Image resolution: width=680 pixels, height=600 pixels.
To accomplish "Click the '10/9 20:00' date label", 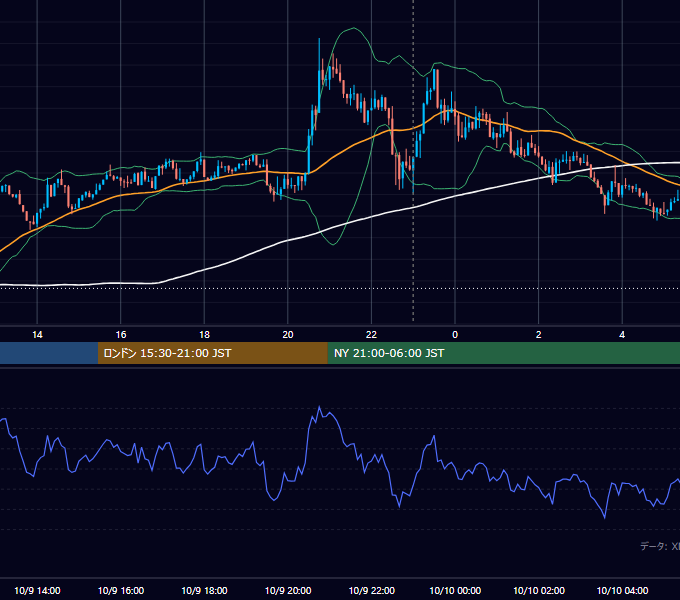I will 288,590.
